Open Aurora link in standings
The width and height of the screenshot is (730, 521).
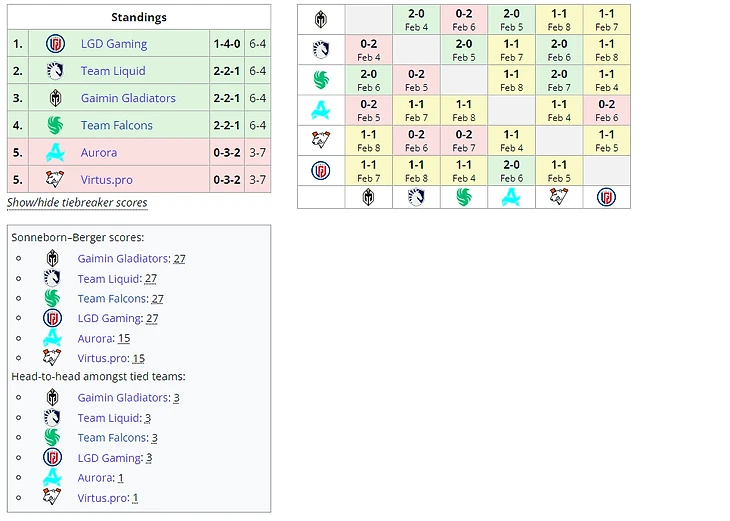click(x=99, y=153)
